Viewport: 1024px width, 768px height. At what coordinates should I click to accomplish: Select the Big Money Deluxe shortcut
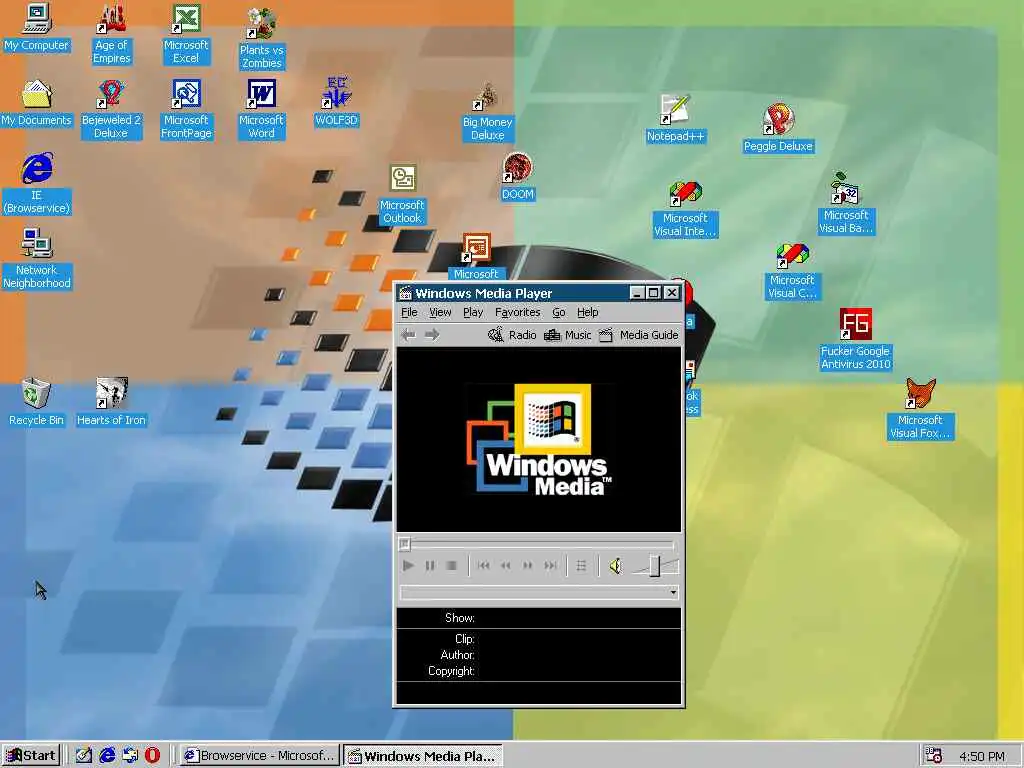[487, 112]
